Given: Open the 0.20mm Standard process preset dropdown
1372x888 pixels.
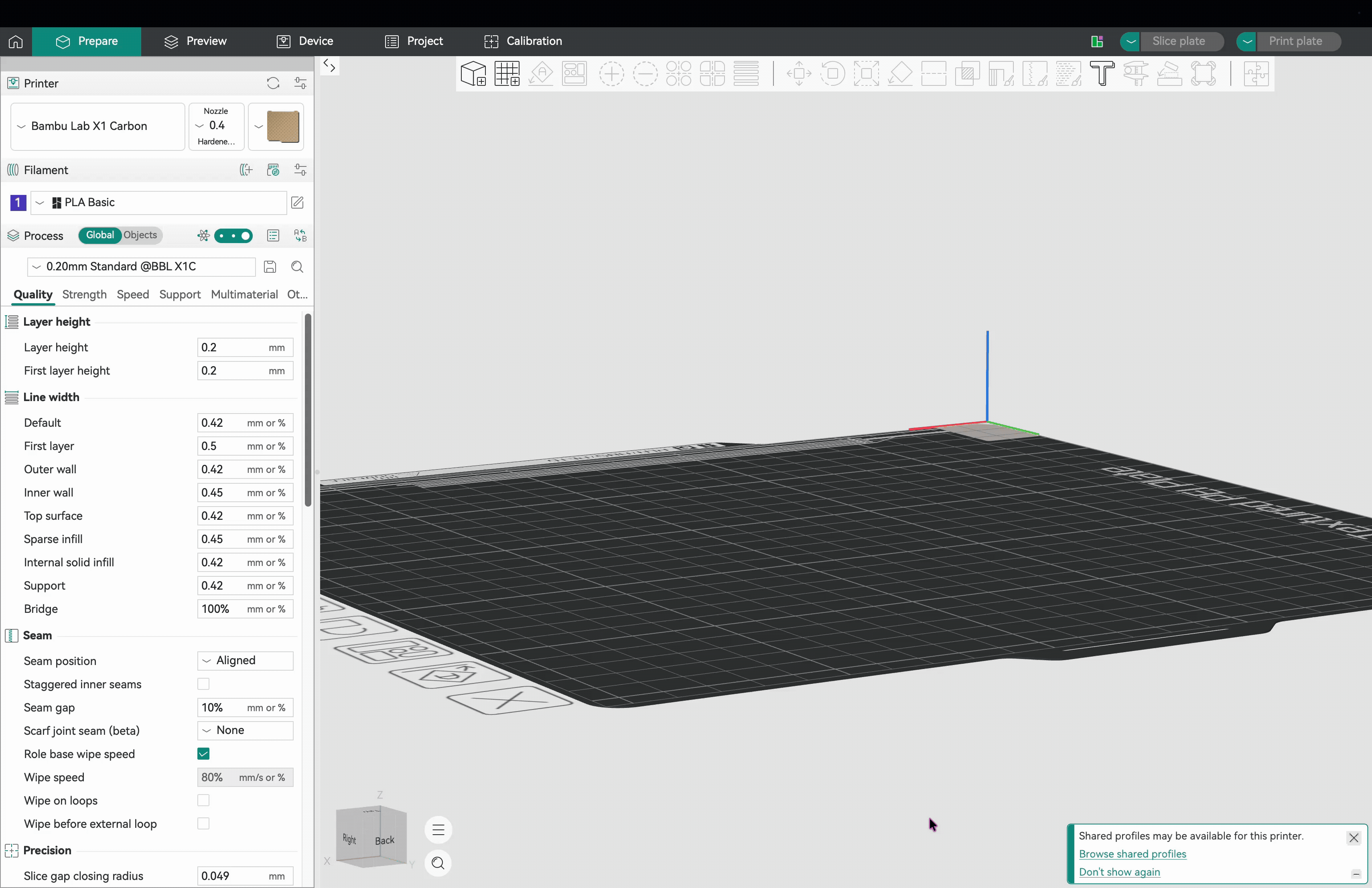Looking at the screenshot, I should (141, 267).
